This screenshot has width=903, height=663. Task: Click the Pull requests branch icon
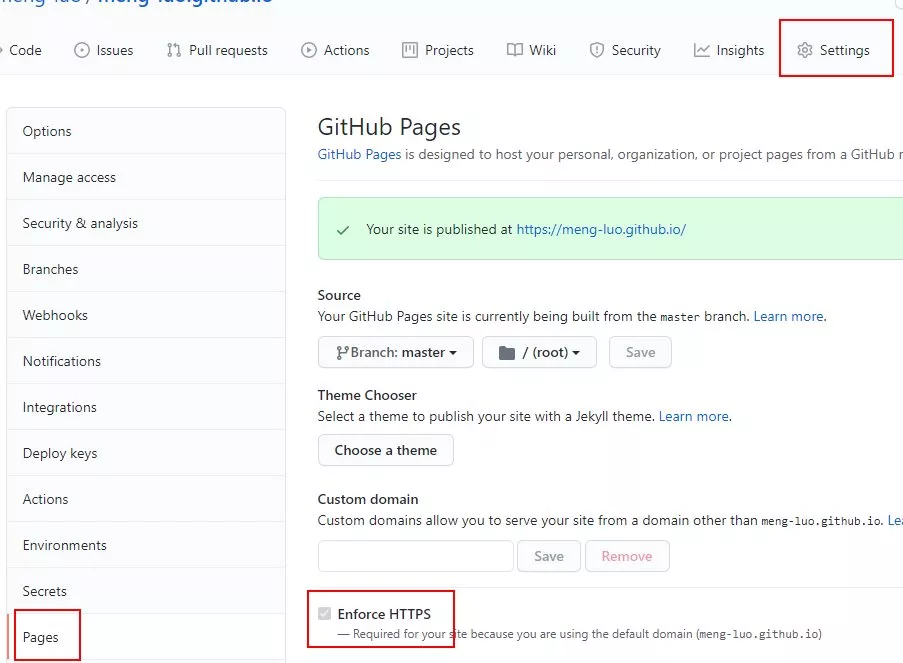(173, 50)
